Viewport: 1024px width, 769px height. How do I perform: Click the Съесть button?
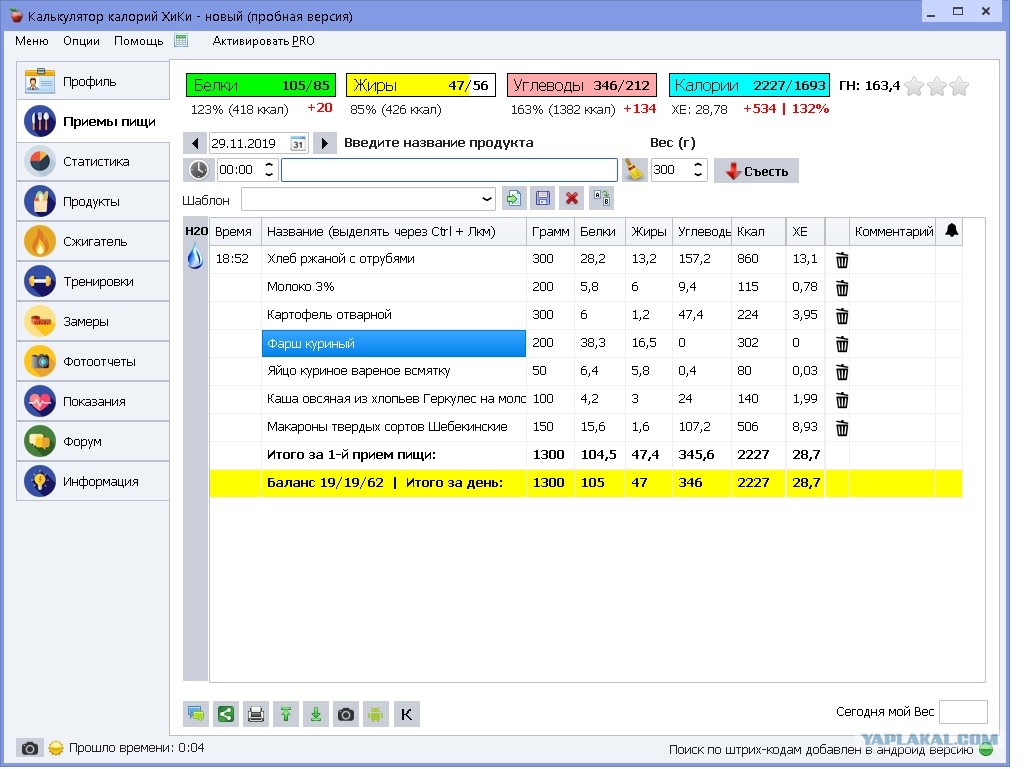(756, 171)
